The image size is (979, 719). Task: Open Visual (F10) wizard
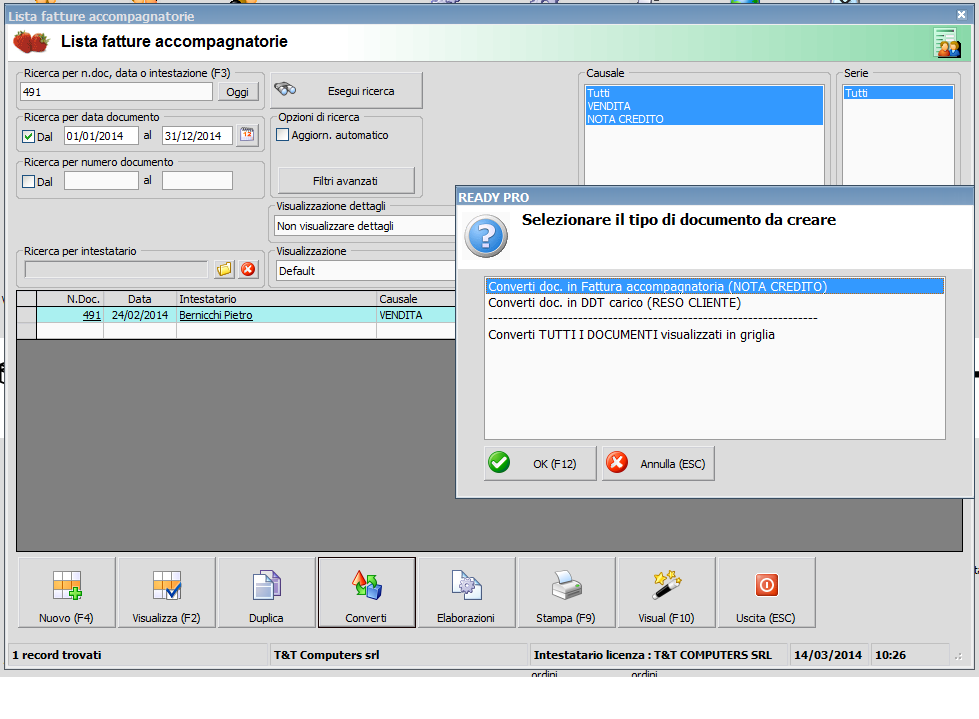tap(666, 592)
